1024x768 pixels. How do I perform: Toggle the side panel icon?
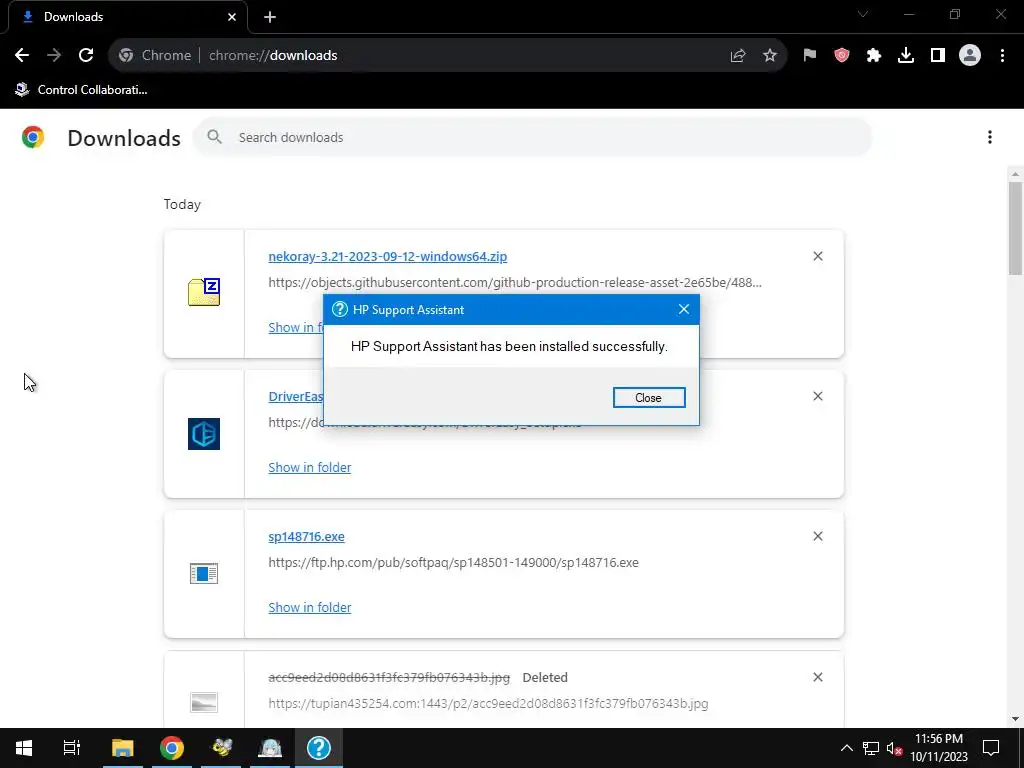point(938,56)
